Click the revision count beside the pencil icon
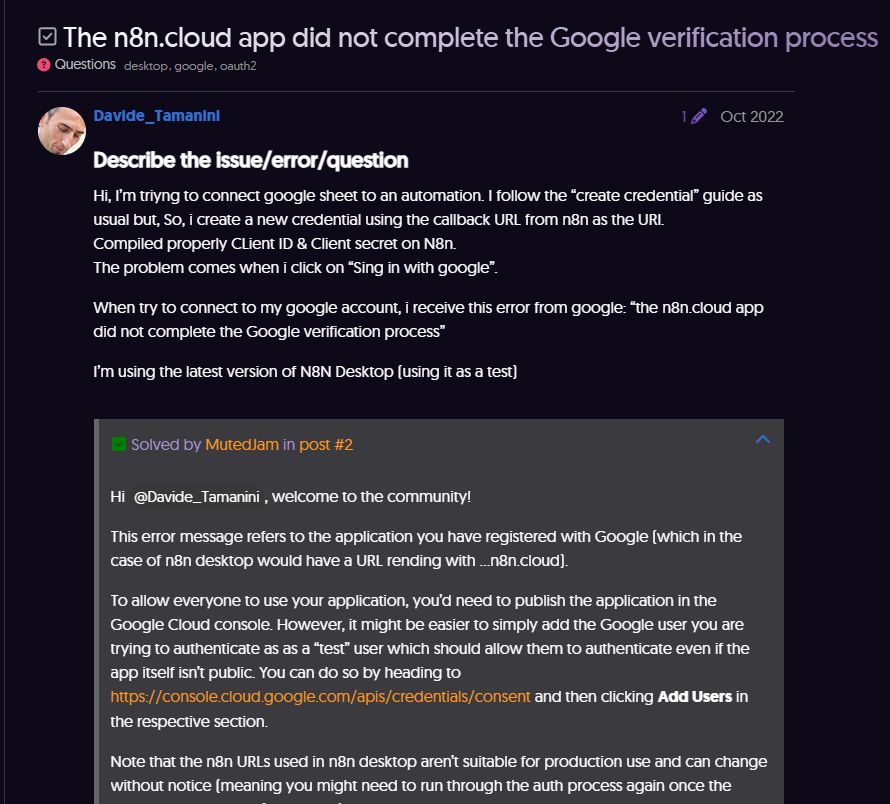This screenshot has width=890, height=804. point(683,116)
